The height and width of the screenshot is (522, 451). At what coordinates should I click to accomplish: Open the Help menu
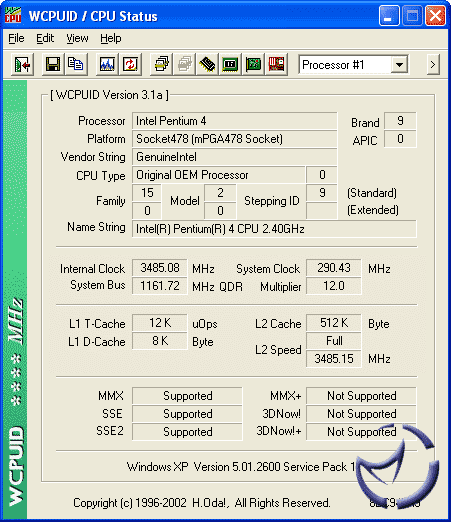111,38
